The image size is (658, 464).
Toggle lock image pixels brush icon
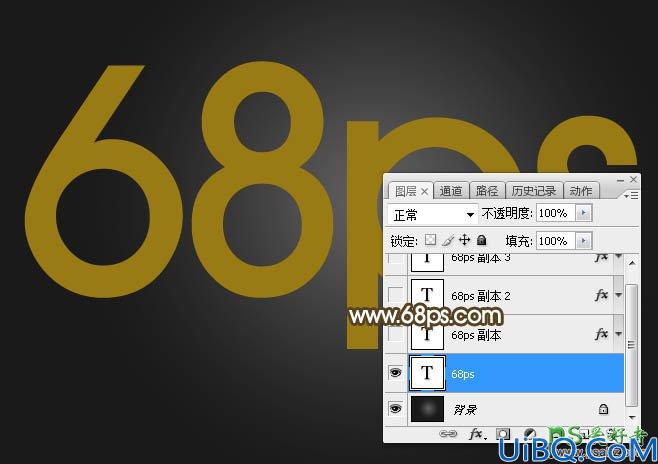448,240
